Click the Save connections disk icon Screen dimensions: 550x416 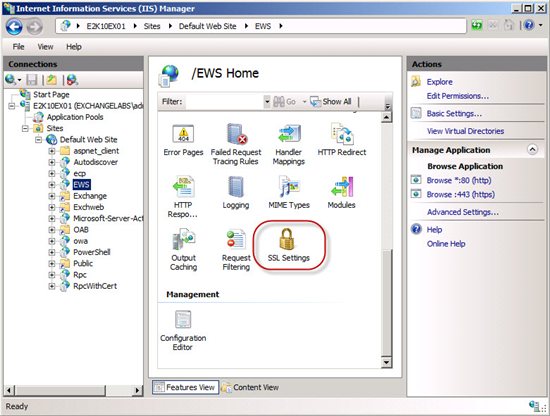[x=32, y=80]
